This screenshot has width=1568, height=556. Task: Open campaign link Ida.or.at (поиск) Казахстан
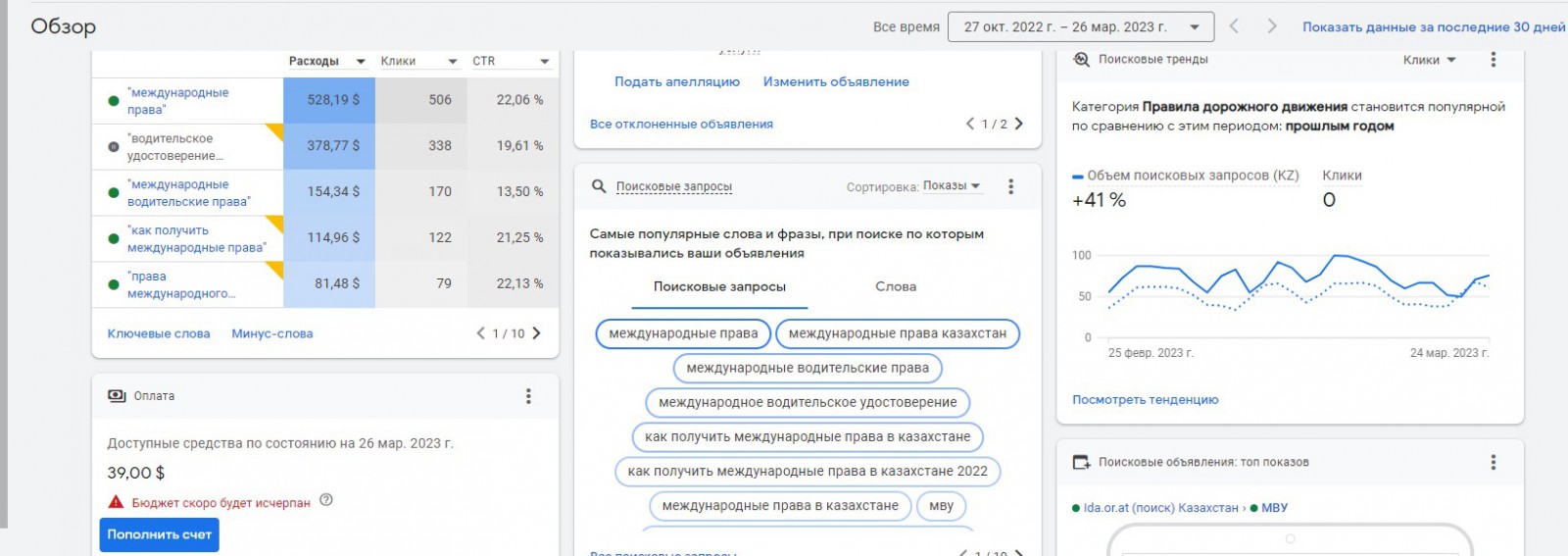(1161, 508)
